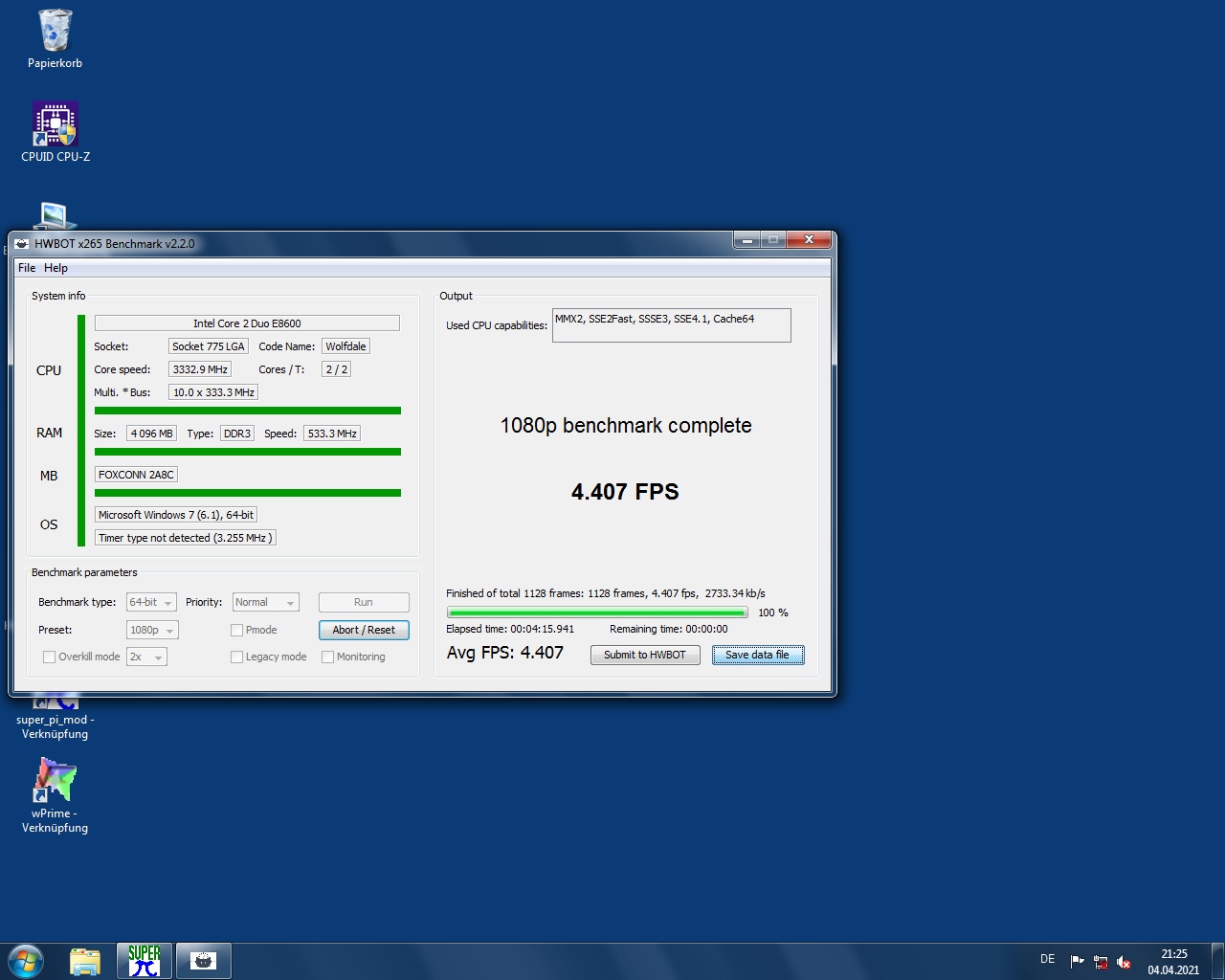Click the HWBOT window title bar icon

click(x=22, y=244)
